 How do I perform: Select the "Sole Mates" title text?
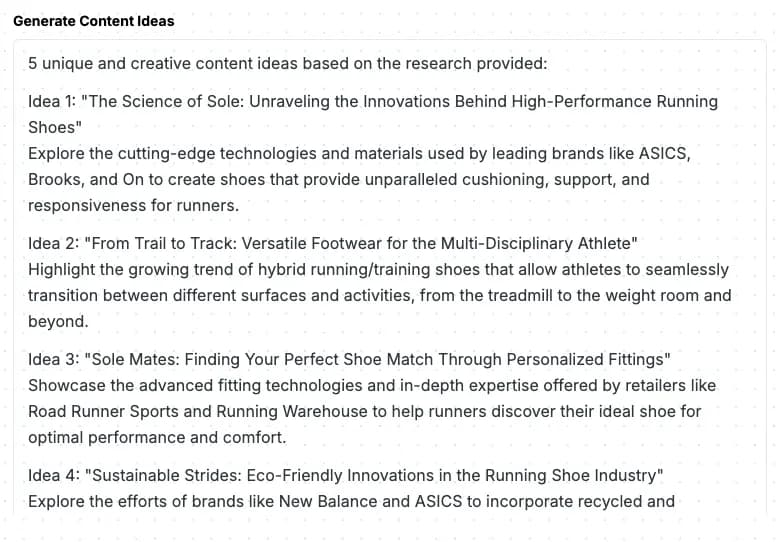pyautogui.click(x=136, y=360)
